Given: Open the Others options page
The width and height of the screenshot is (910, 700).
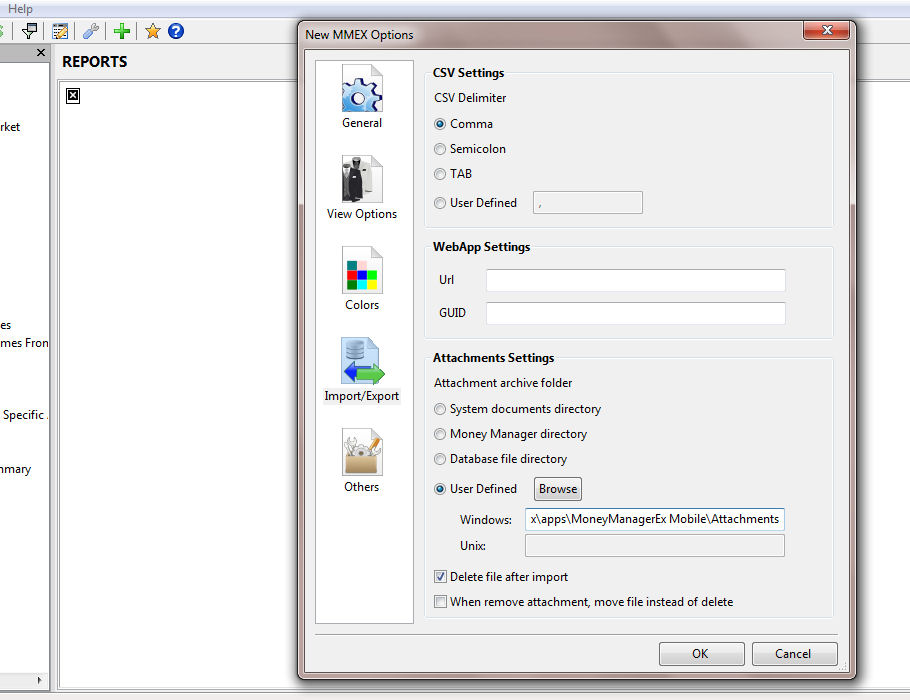Looking at the screenshot, I should point(362,461).
